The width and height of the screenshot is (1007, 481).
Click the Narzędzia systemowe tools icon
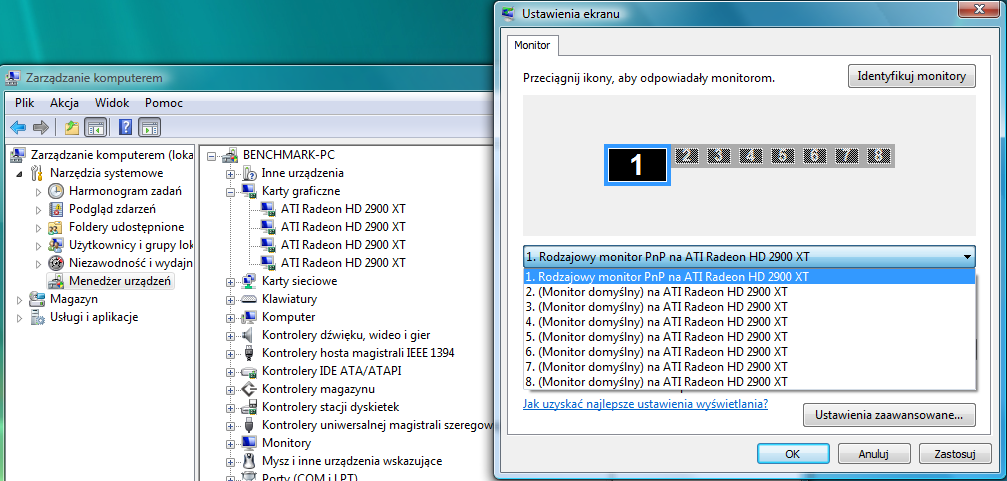(38, 173)
